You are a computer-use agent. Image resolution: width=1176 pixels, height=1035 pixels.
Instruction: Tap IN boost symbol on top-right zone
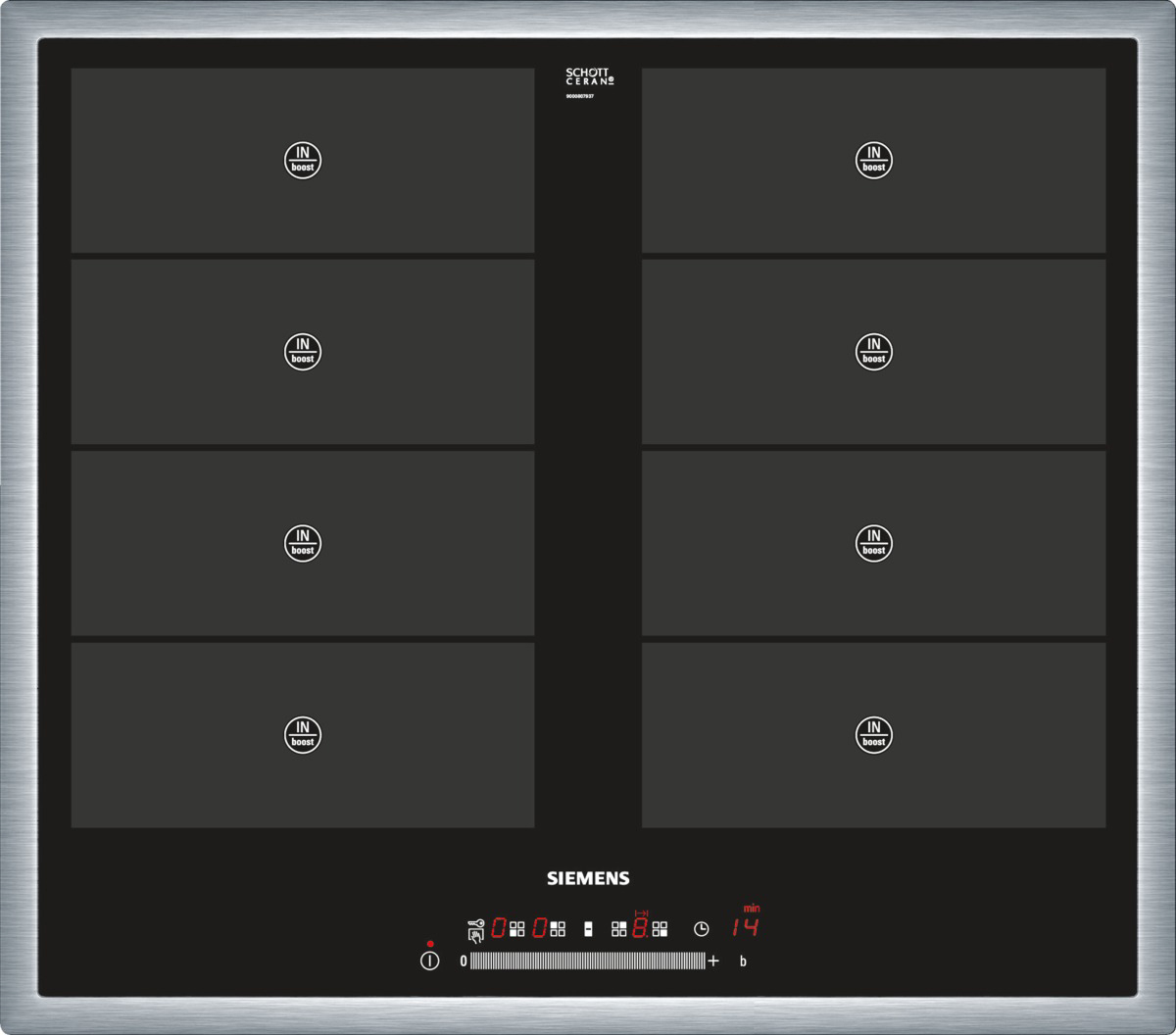873,160
